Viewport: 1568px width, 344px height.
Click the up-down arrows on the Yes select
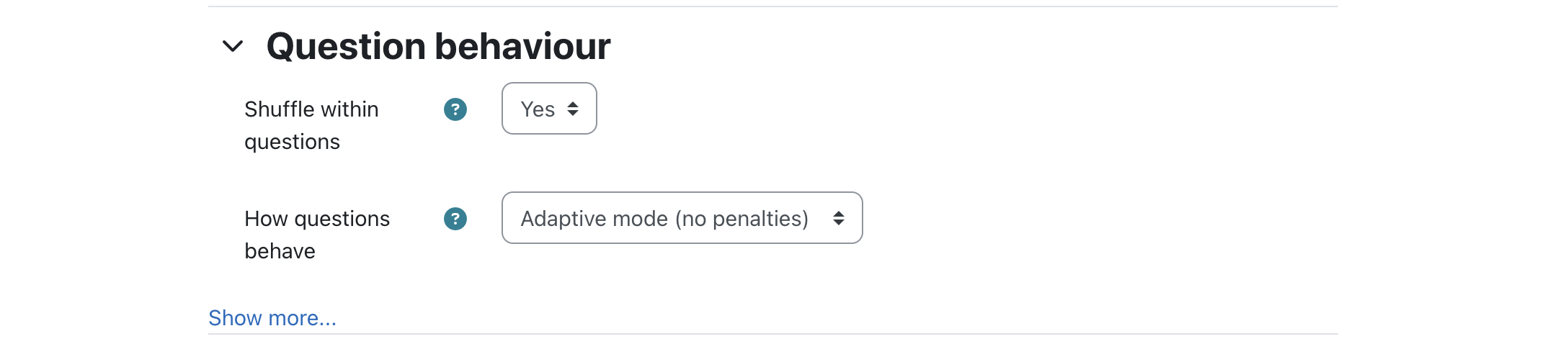573,109
